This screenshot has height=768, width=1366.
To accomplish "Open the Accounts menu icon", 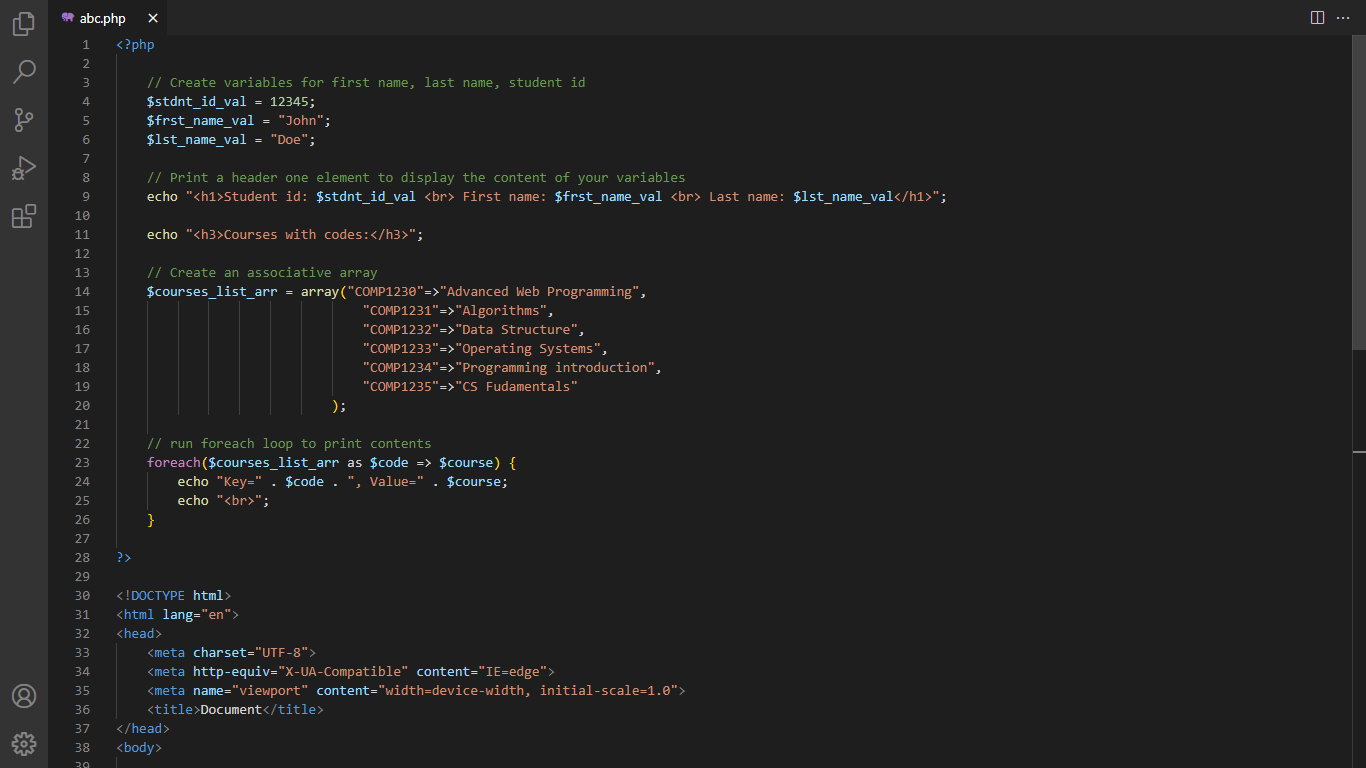I will click(24, 696).
